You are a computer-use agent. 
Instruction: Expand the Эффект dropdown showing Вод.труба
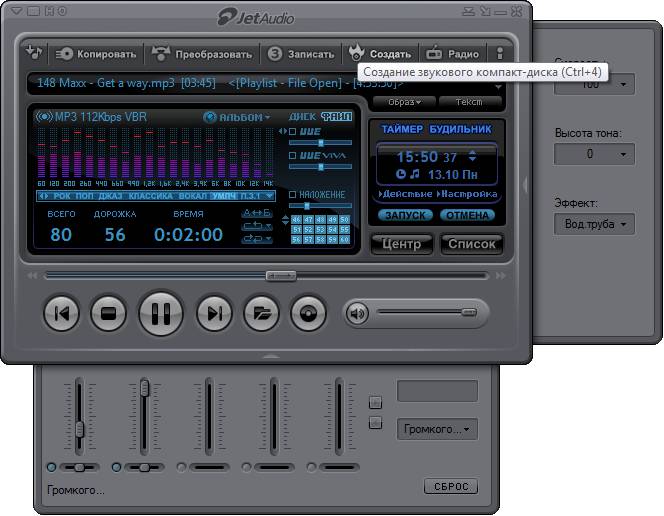(x=594, y=224)
